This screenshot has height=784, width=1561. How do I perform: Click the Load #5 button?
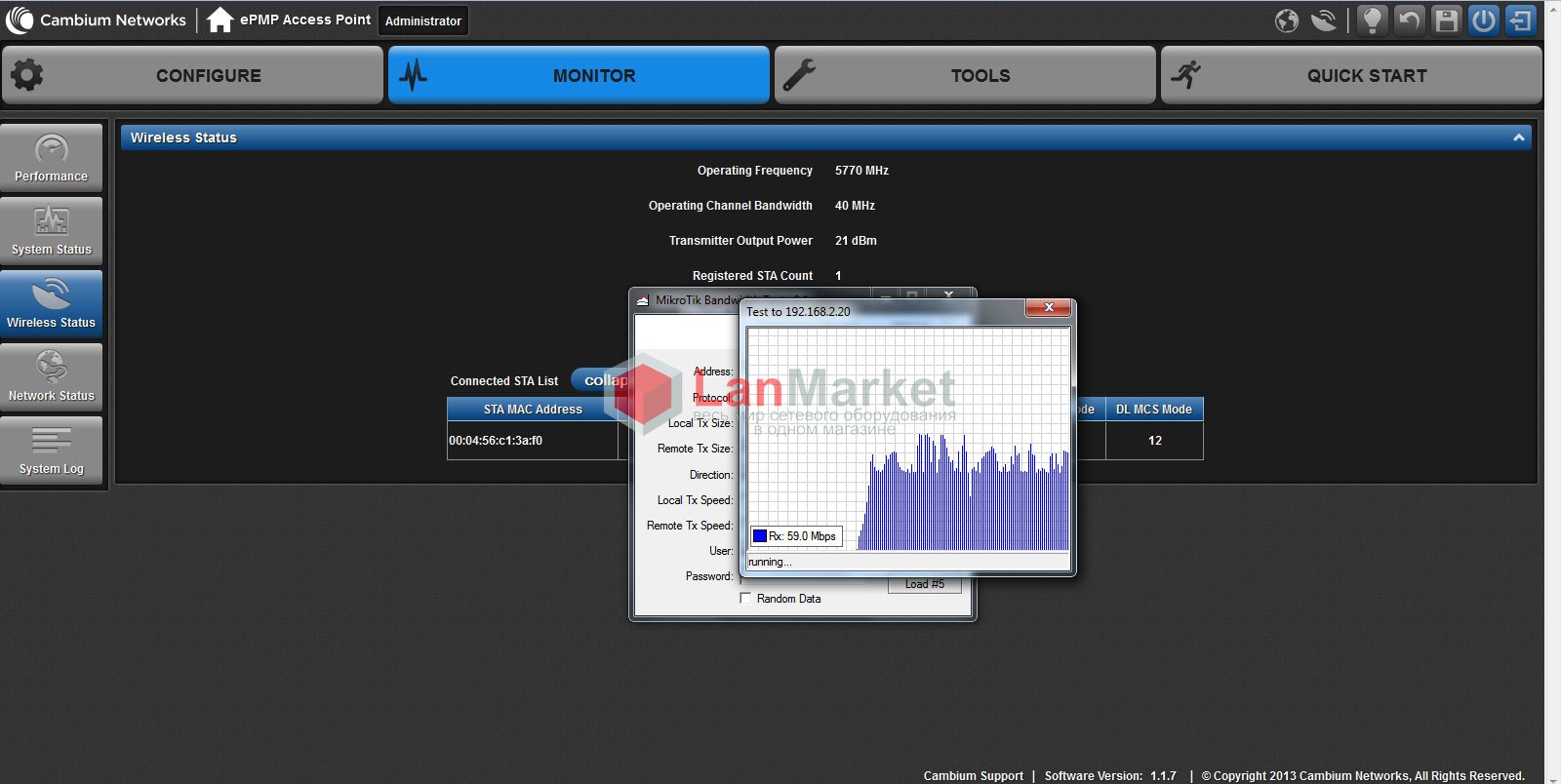pos(924,584)
